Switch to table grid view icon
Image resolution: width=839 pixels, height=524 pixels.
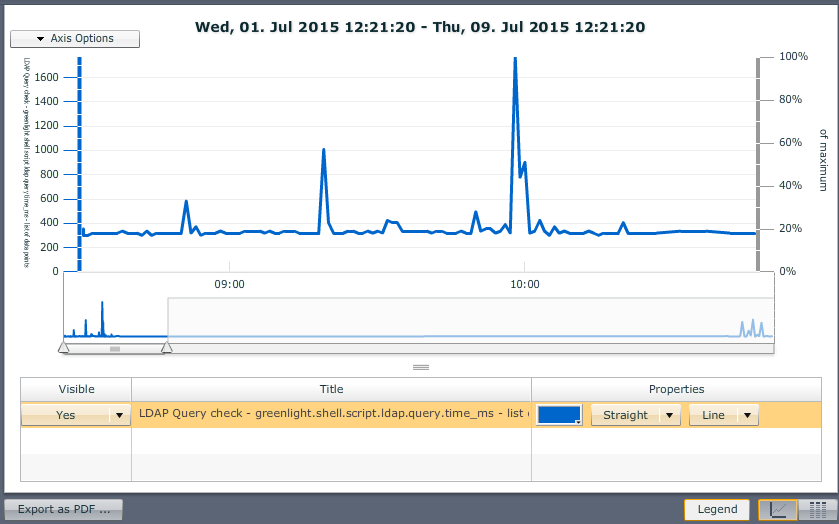[x=817, y=509]
